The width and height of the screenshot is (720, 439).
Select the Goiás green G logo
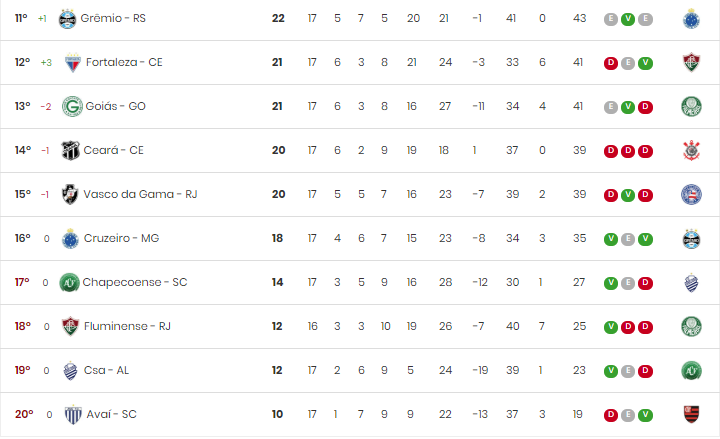[x=72, y=107]
